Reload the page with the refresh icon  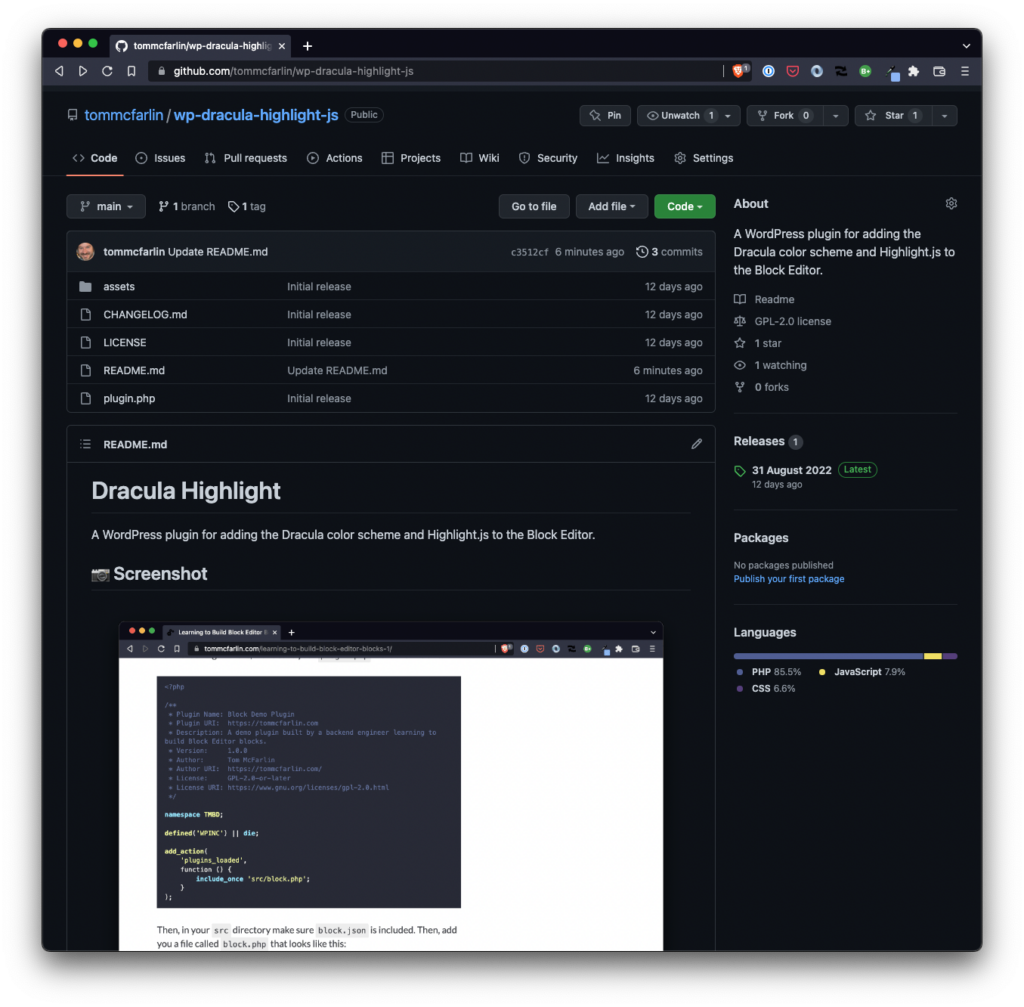(x=107, y=71)
